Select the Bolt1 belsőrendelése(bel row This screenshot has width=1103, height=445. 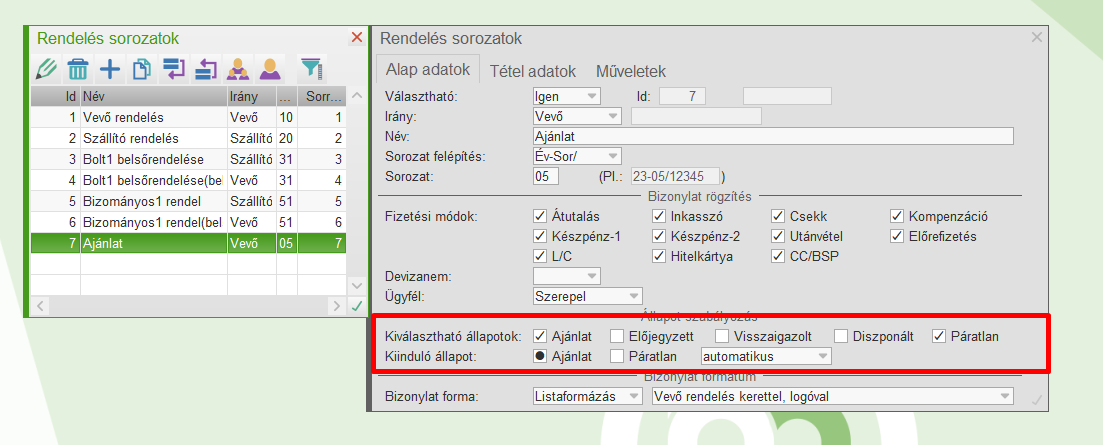pos(189,180)
